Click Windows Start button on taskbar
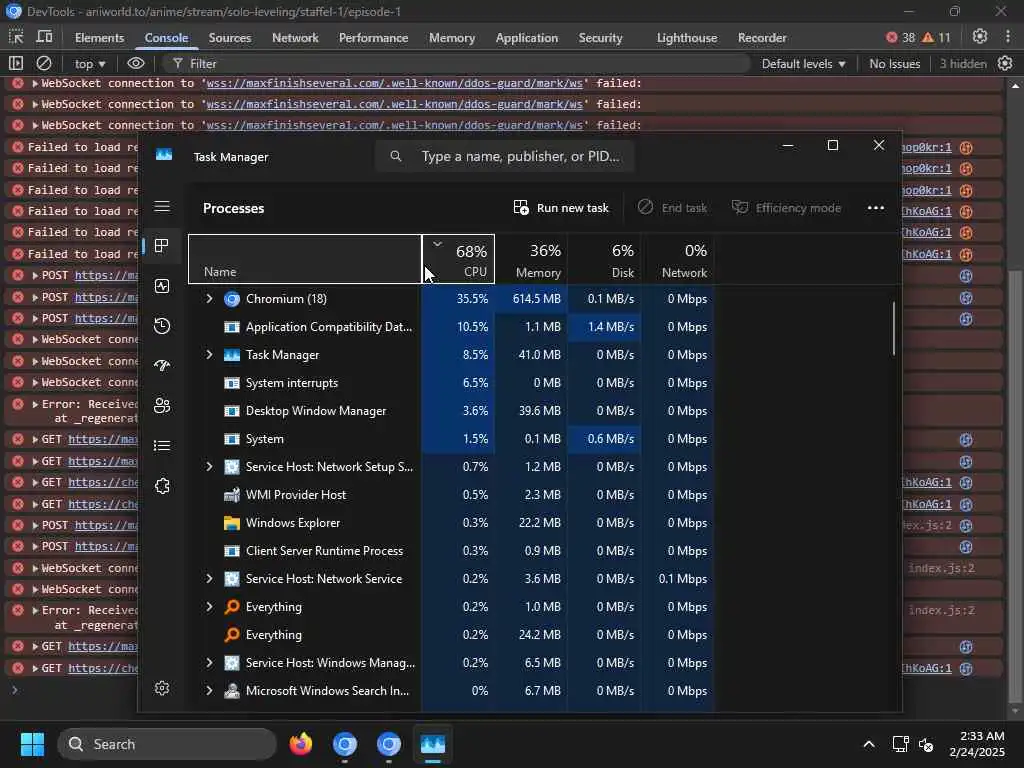 32,744
